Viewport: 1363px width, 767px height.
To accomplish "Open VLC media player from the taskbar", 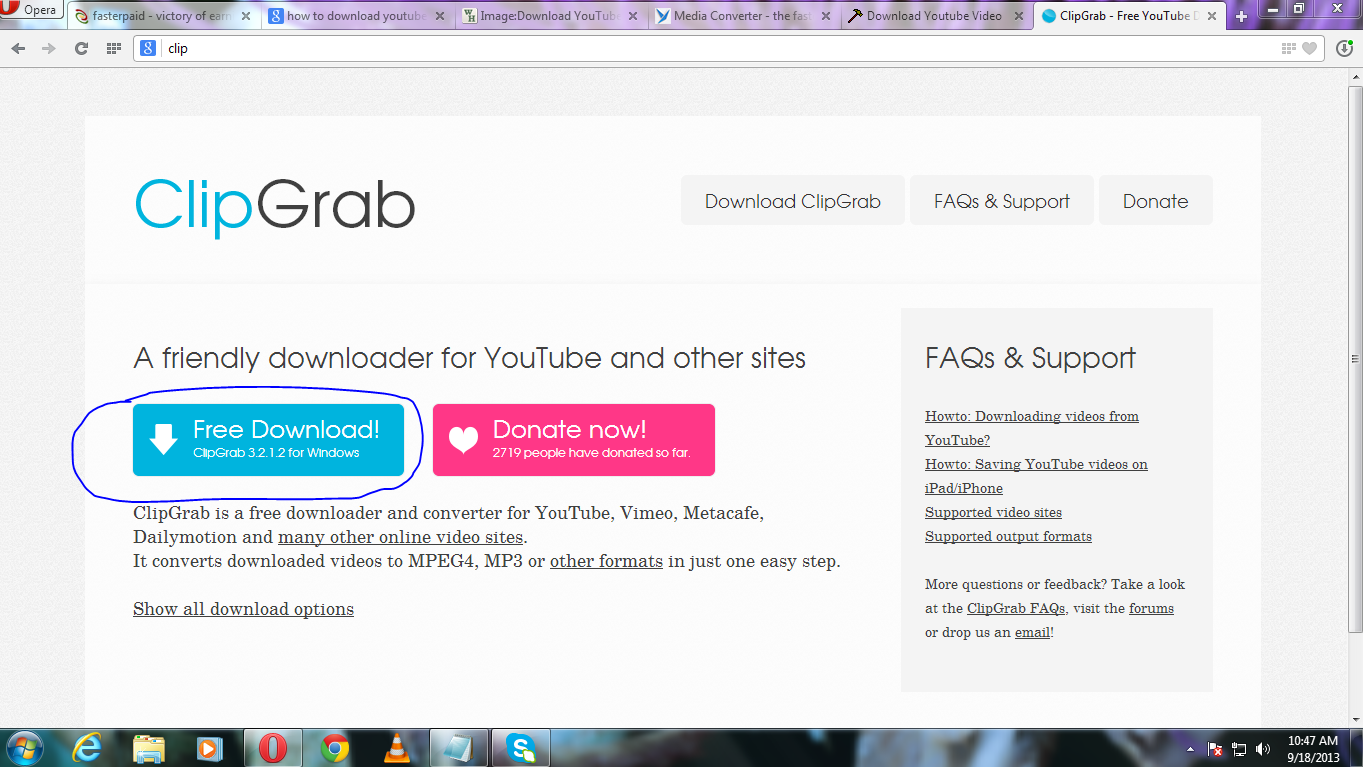I will 397,748.
